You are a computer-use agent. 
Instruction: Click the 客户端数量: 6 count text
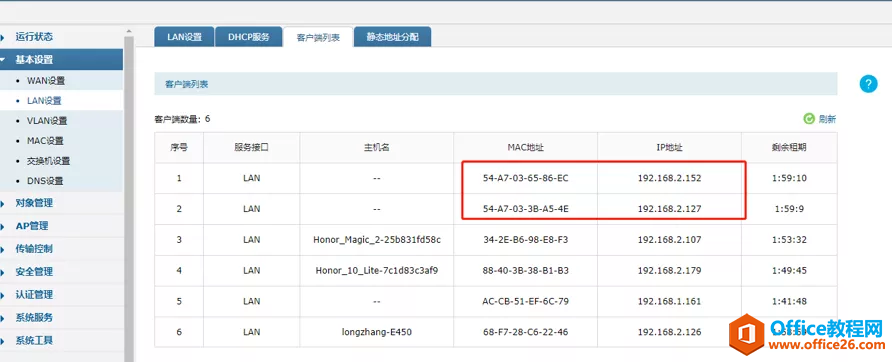click(x=183, y=119)
